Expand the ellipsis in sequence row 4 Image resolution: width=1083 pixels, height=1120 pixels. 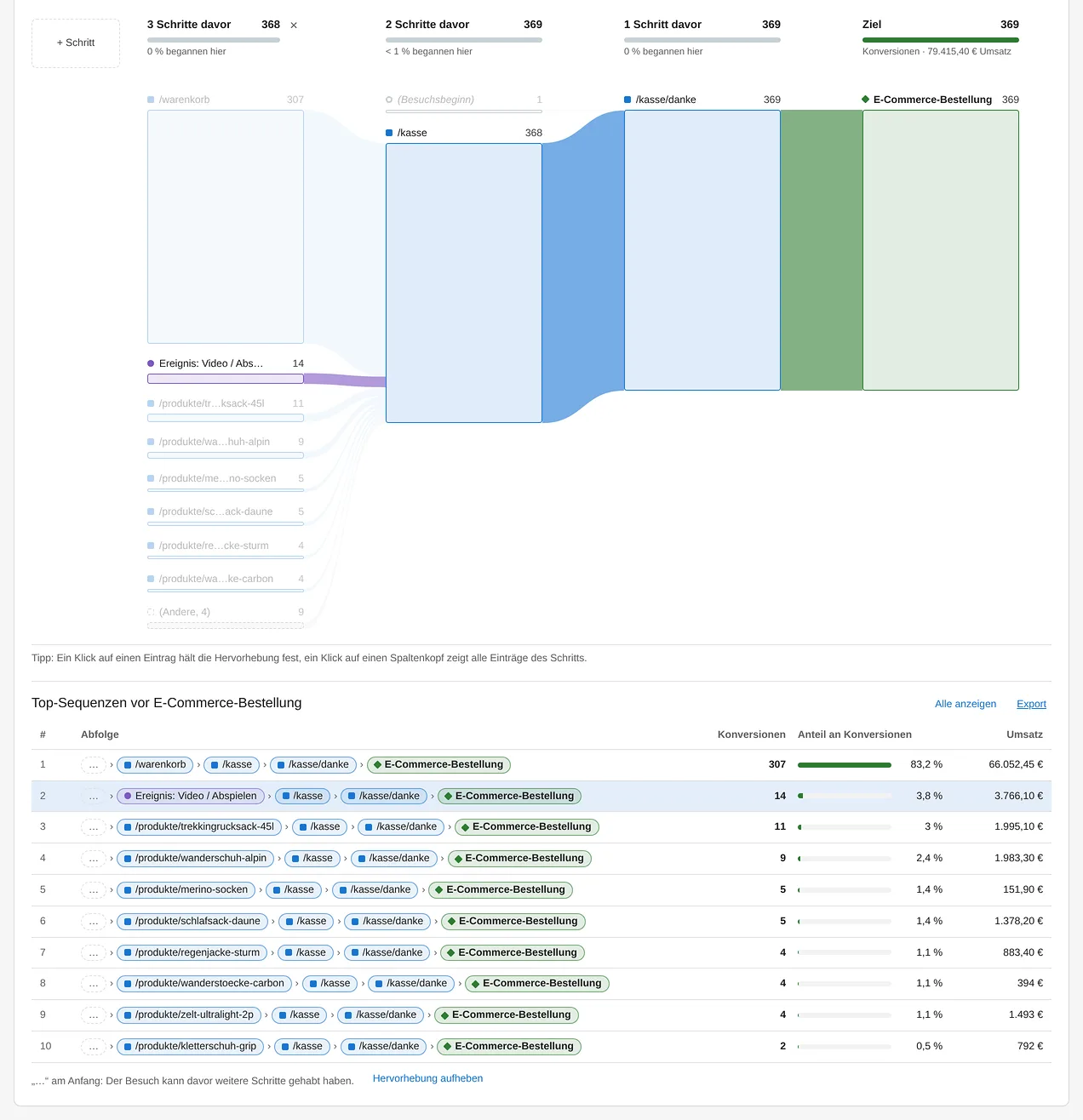[94, 859]
